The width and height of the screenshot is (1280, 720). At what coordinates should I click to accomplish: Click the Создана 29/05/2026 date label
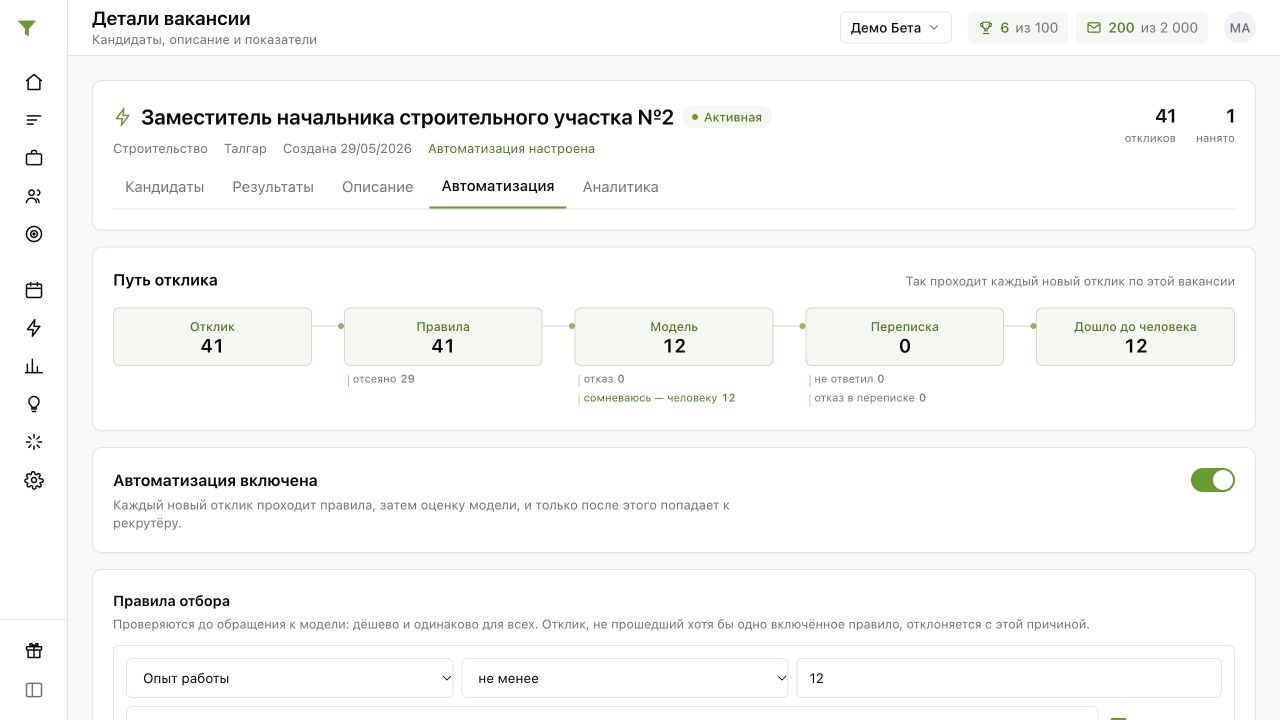pyautogui.click(x=347, y=149)
